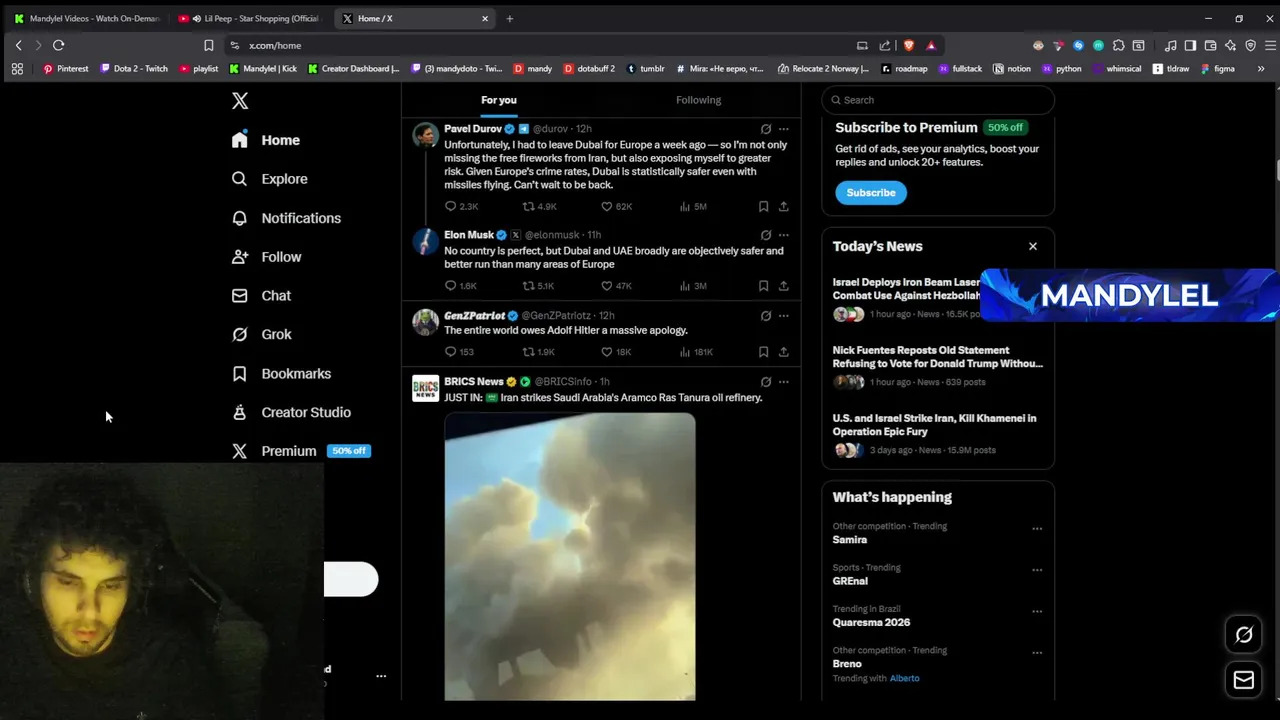
Task: Bookmark GenZPatriot's post
Action: (763, 352)
